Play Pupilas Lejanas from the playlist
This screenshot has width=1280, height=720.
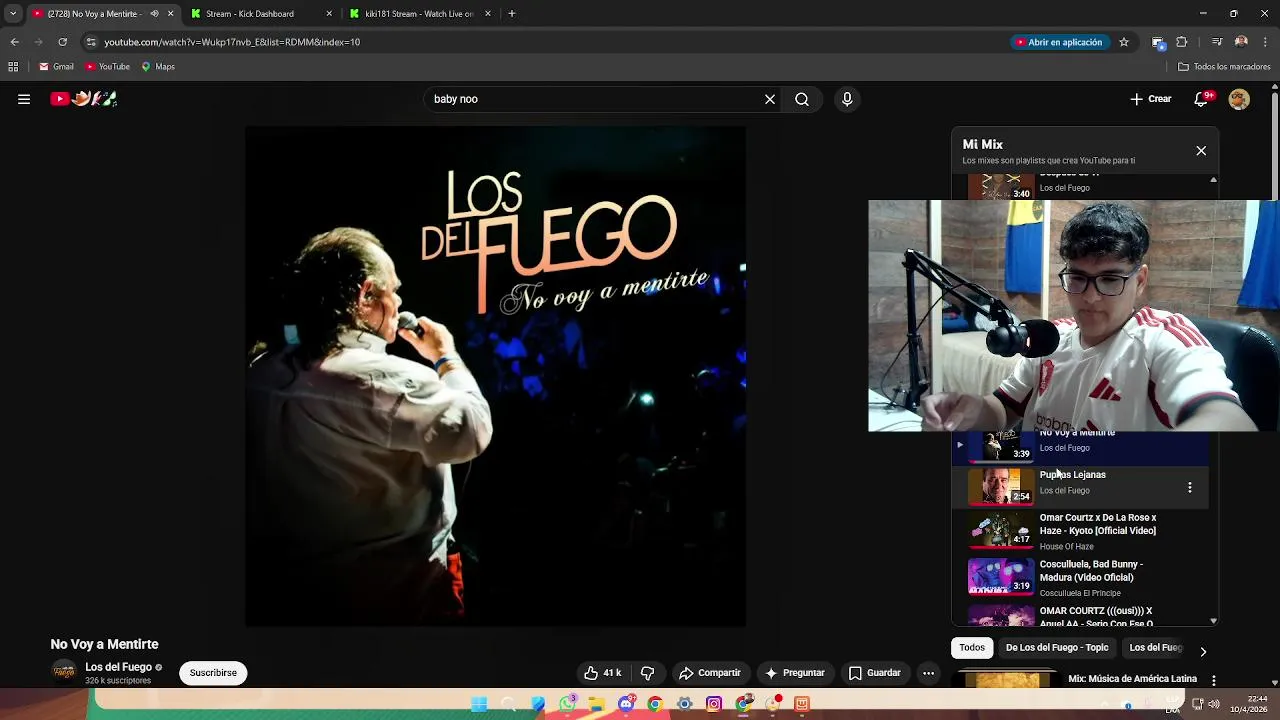[x=1080, y=487]
